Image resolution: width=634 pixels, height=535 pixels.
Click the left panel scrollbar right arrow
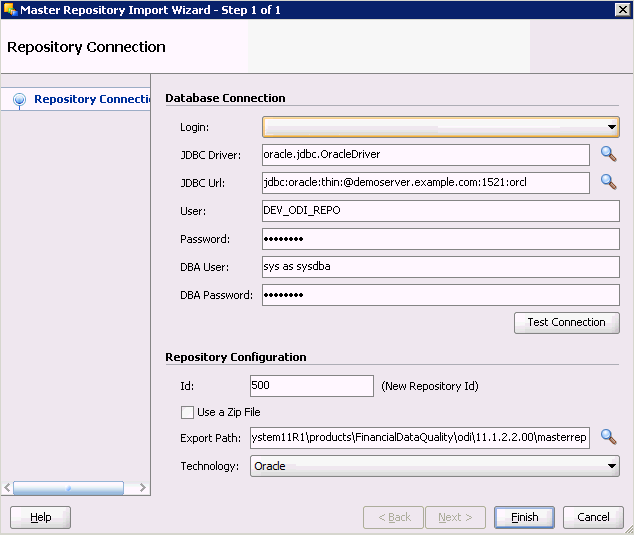click(x=142, y=488)
